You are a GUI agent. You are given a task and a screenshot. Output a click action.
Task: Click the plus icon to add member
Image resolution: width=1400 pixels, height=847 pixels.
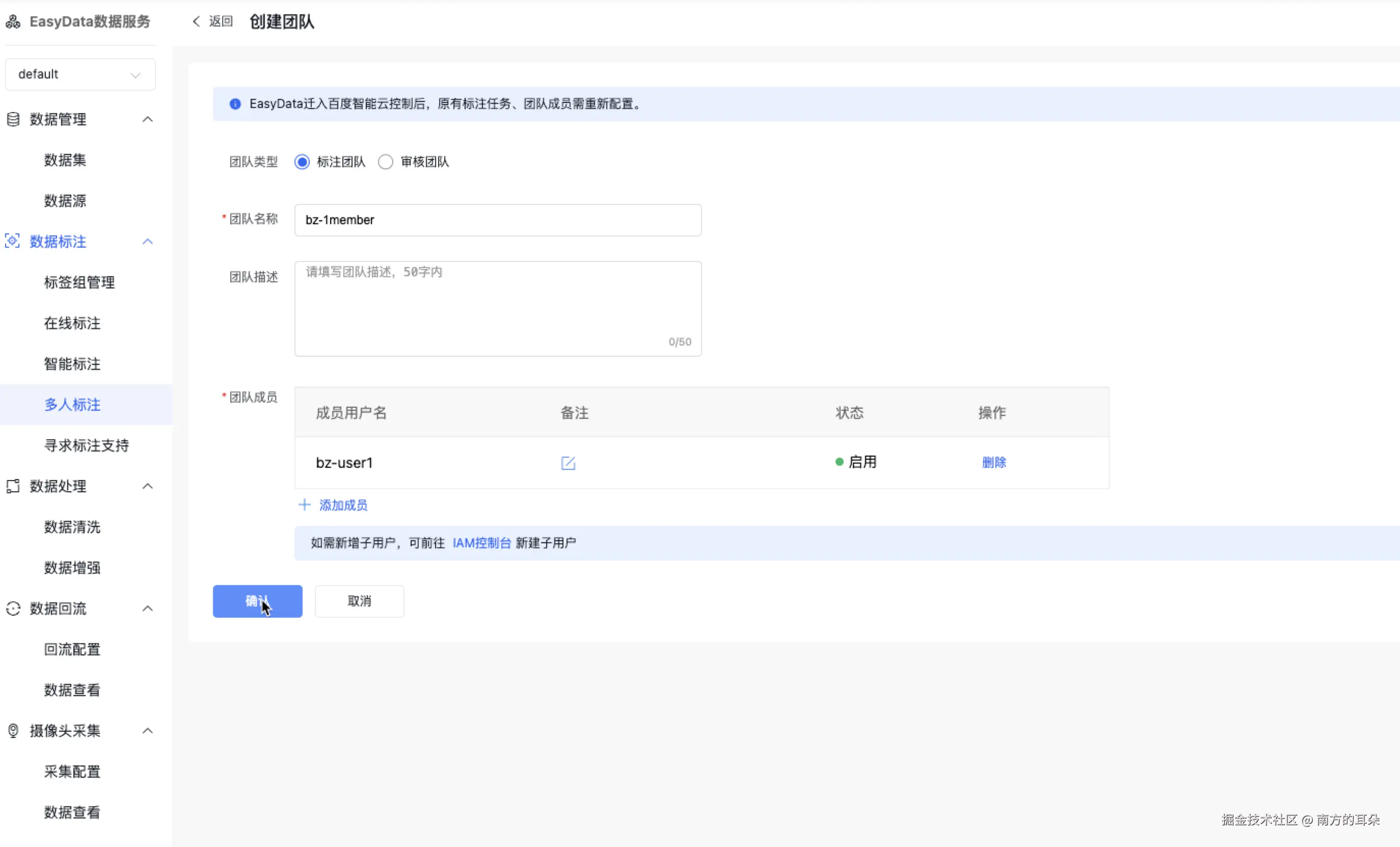[x=305, y=505]
